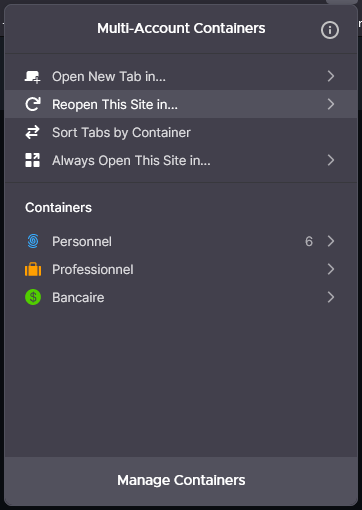Expand the Personnel container chevron

click(331, 241)
